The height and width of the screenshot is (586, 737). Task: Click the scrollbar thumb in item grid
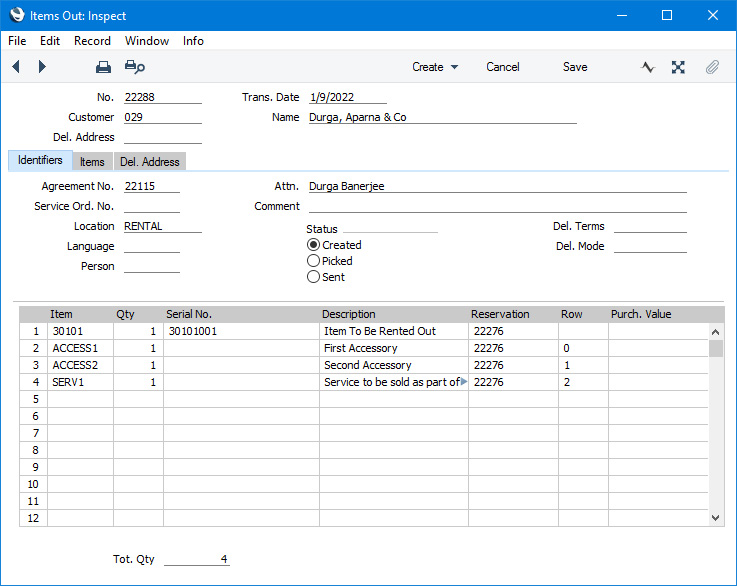pos(715,349)
